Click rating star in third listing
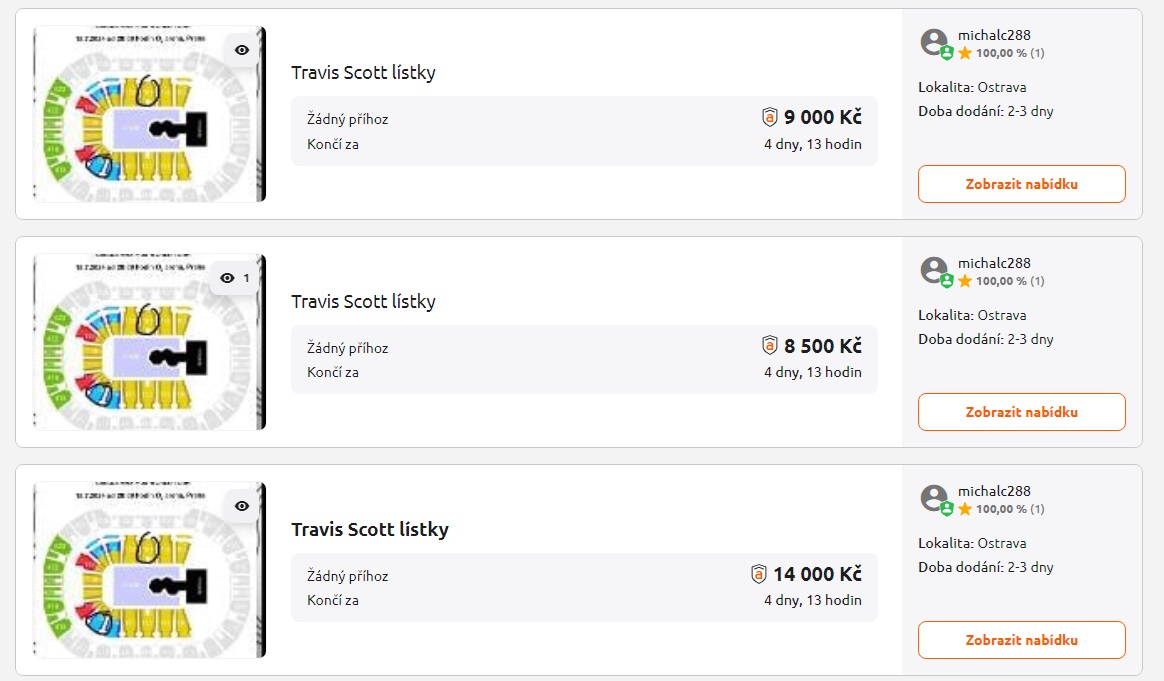The height and width of the screenshot is (681, 1164). [x=965, y=509]
